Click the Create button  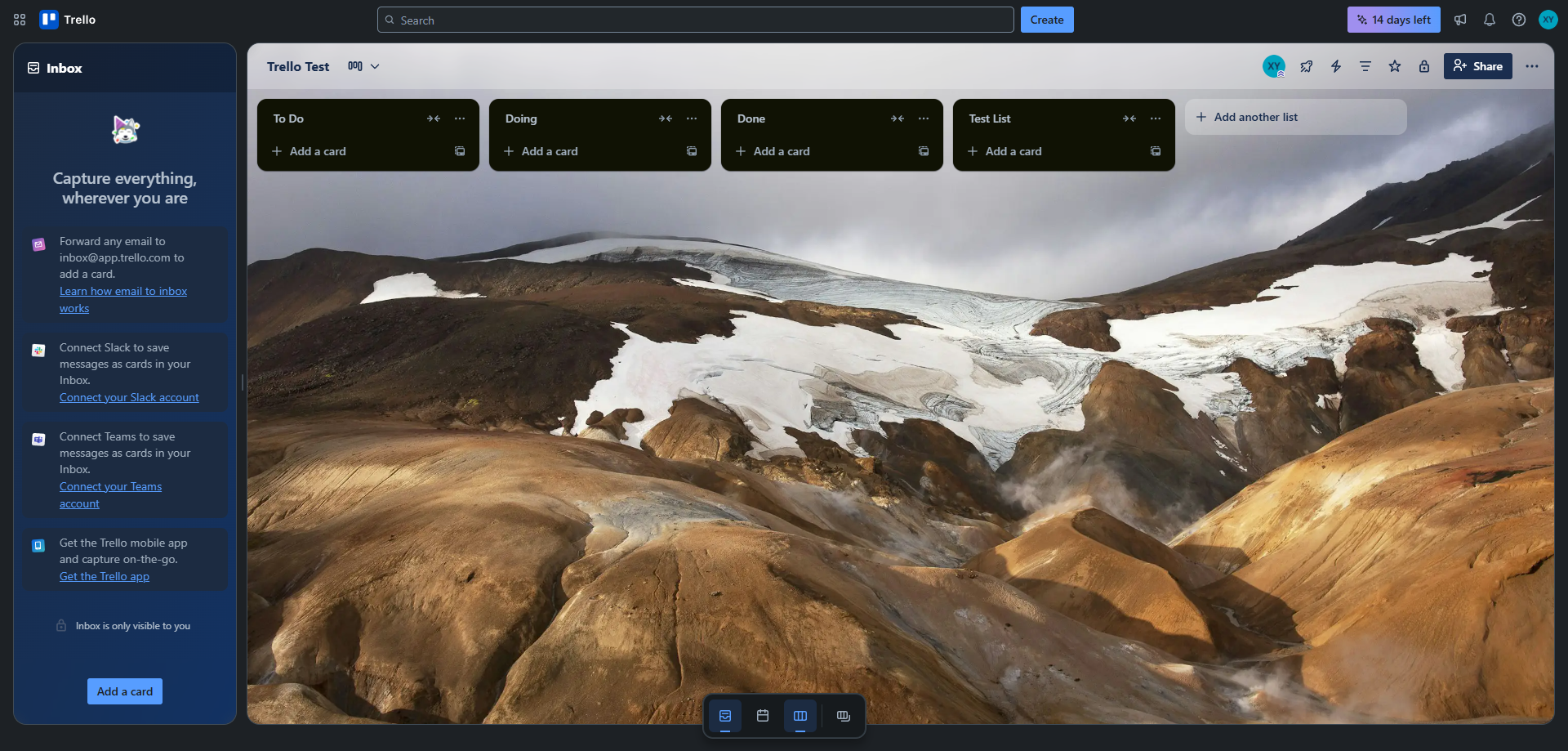click(1047, 20)
